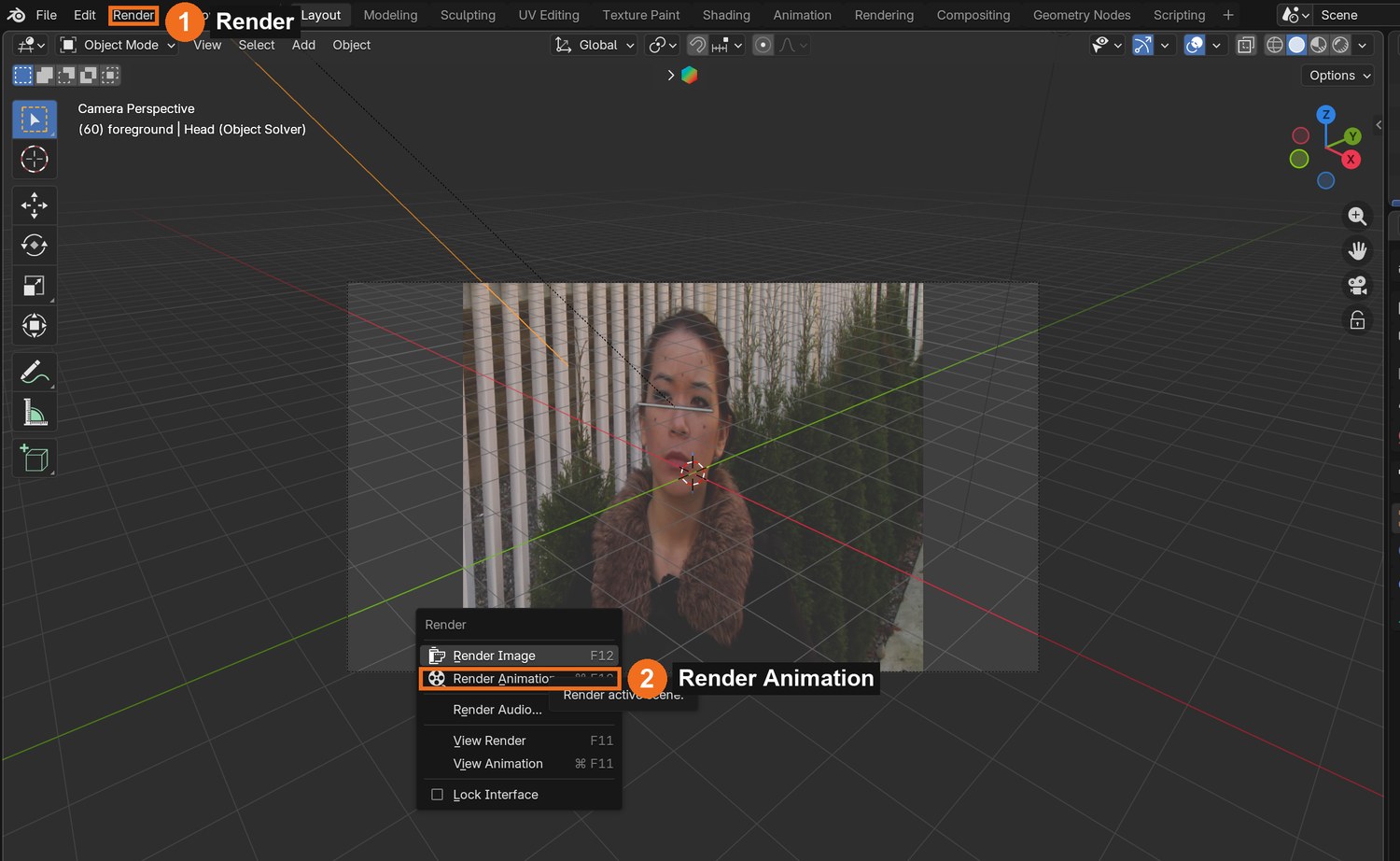Toggle X-ray view button
The width and height of the screenshot is (1400, 861).
[1246, 45]
